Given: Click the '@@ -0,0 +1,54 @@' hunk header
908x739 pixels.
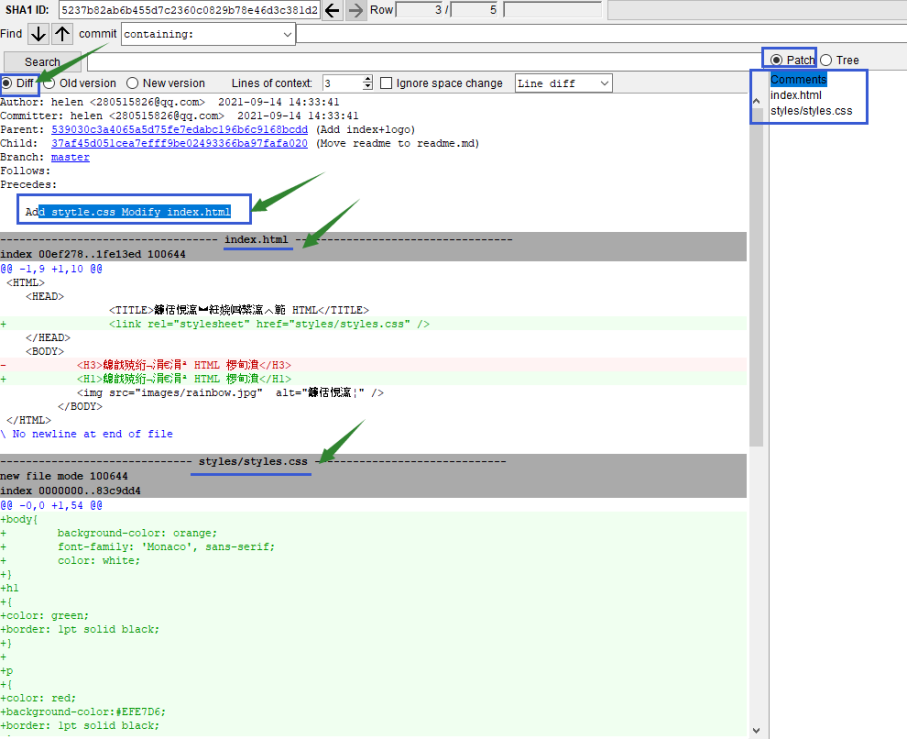Looking at the screenshot, I should (52, 506).
